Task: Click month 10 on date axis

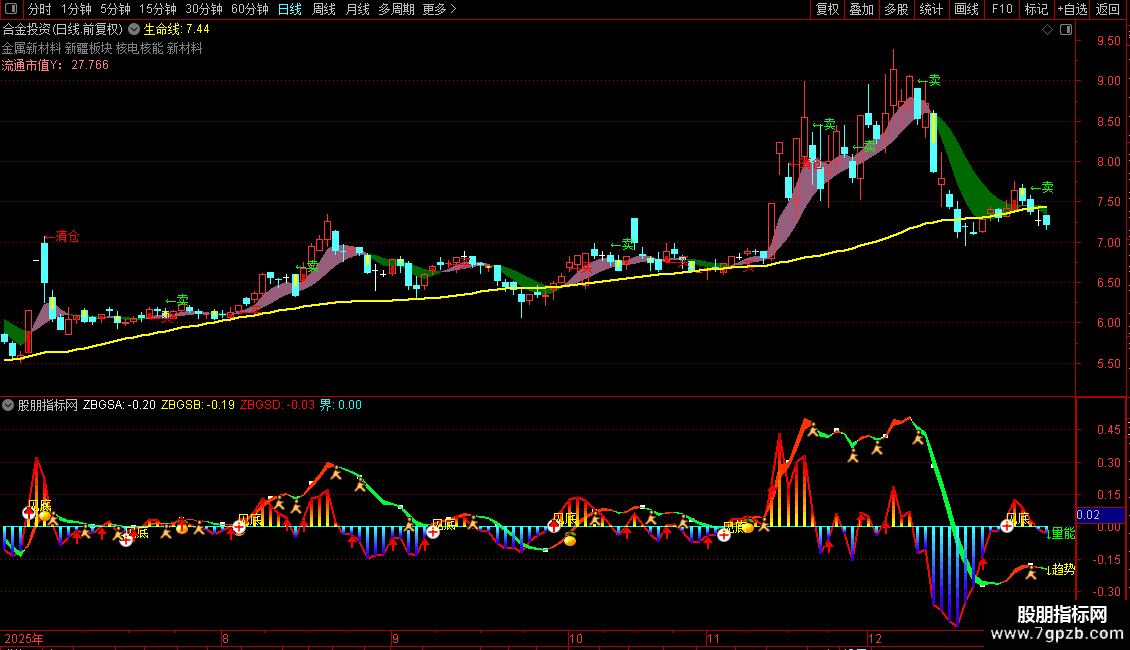Action: pos(575,638)
